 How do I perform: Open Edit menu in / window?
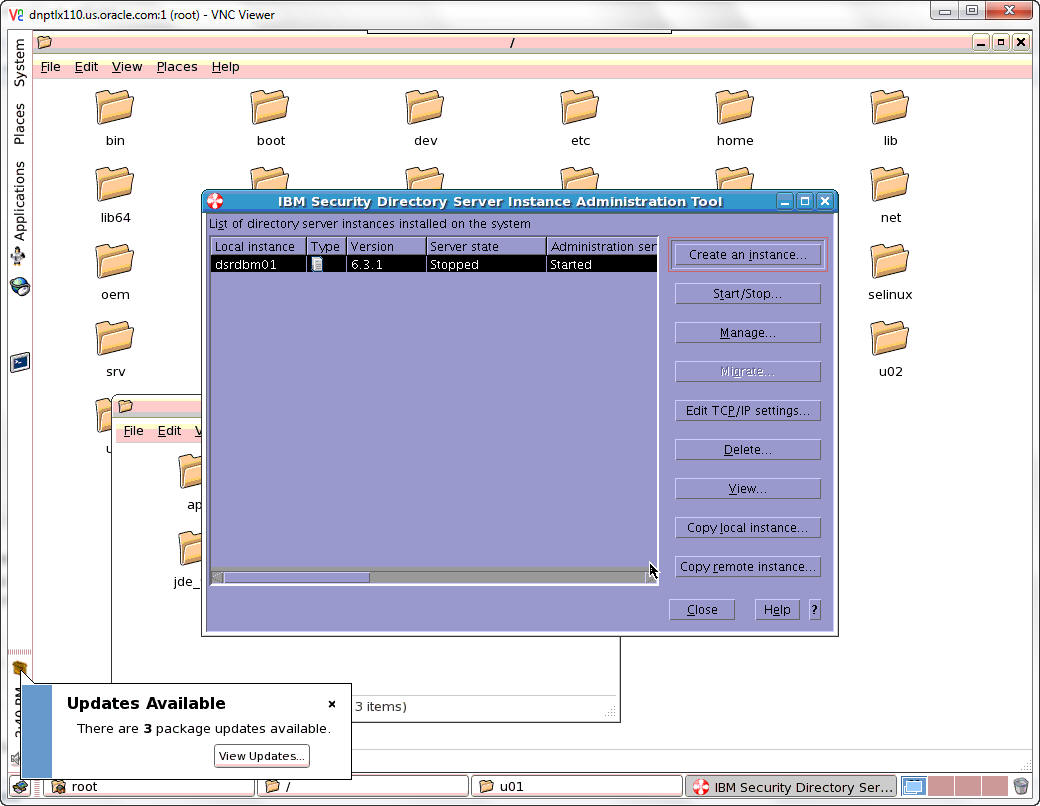pos(86,66)
